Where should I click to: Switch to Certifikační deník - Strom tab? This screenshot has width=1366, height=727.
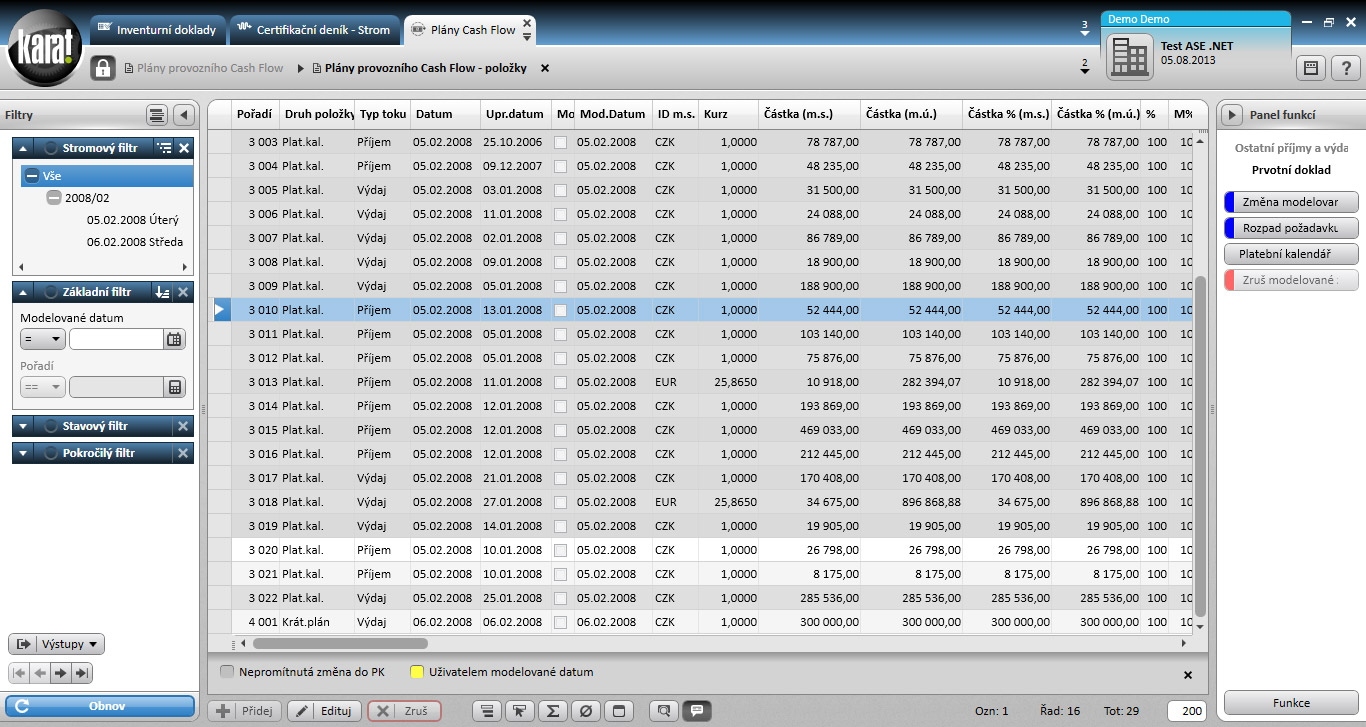(314, 30)
